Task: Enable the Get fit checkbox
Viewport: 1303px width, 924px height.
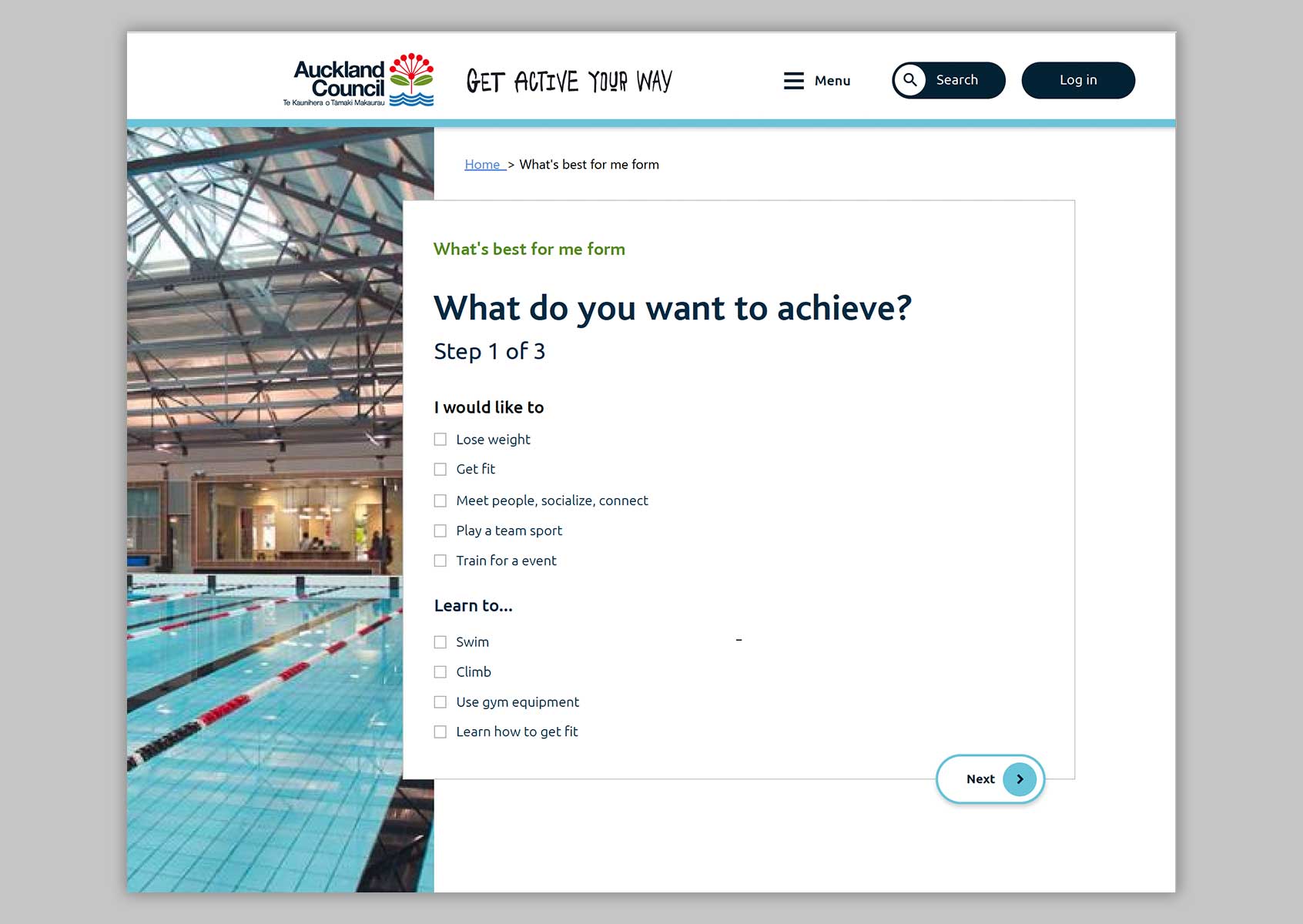Action: point(440,470)
